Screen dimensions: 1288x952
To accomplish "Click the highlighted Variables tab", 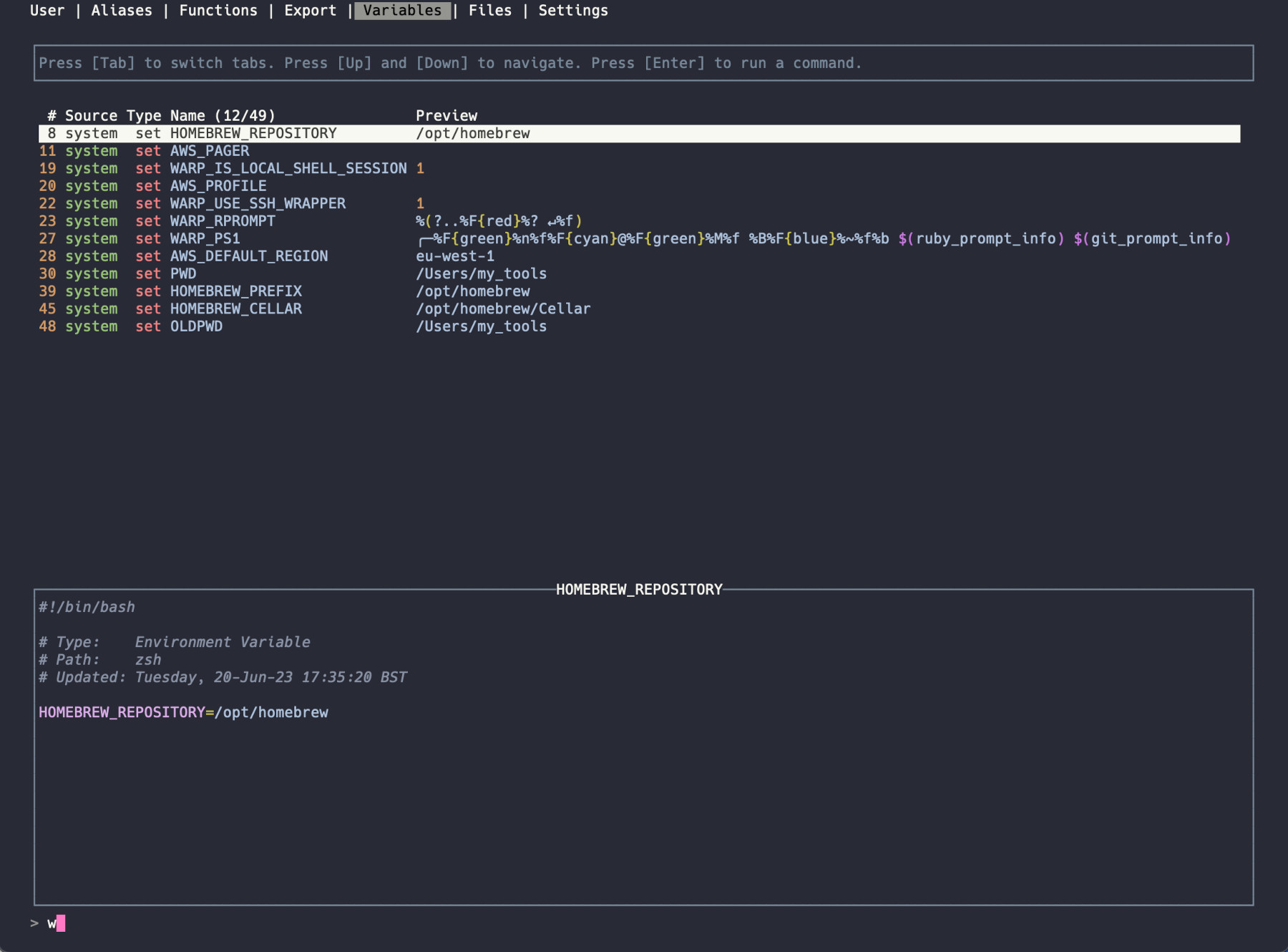I will point(402,11).
